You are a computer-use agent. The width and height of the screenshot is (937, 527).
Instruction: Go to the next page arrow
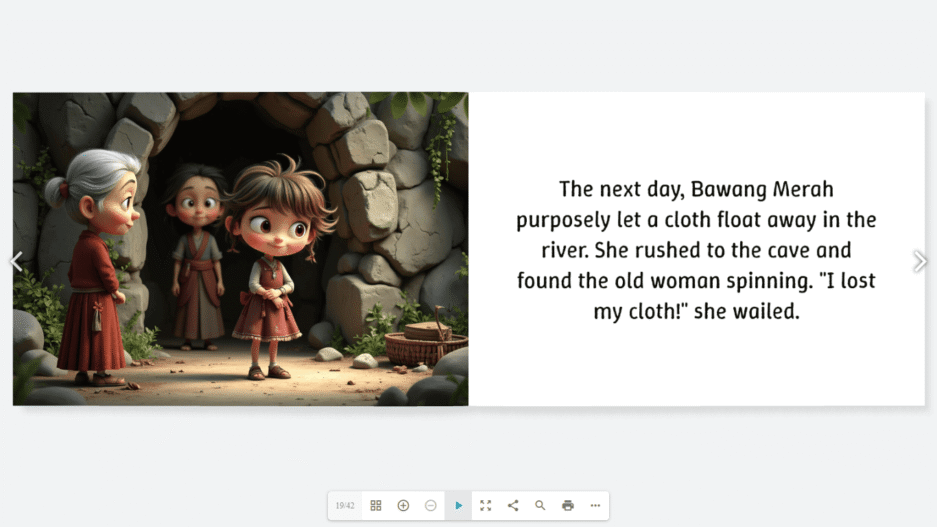tap(920, 261)
